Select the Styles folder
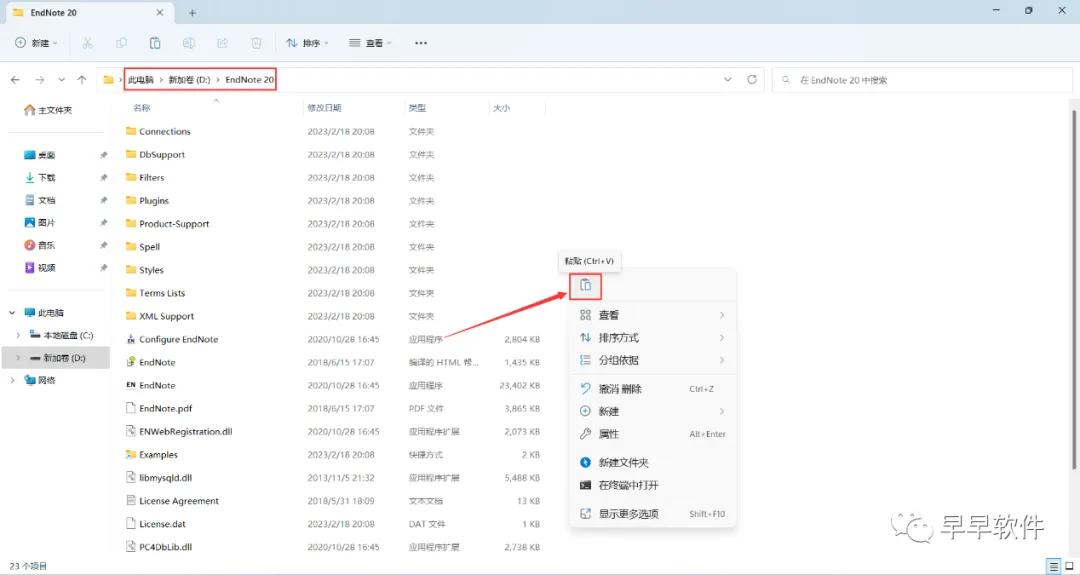Viewport: 1080px width, 575px height. tap(145, 270)
